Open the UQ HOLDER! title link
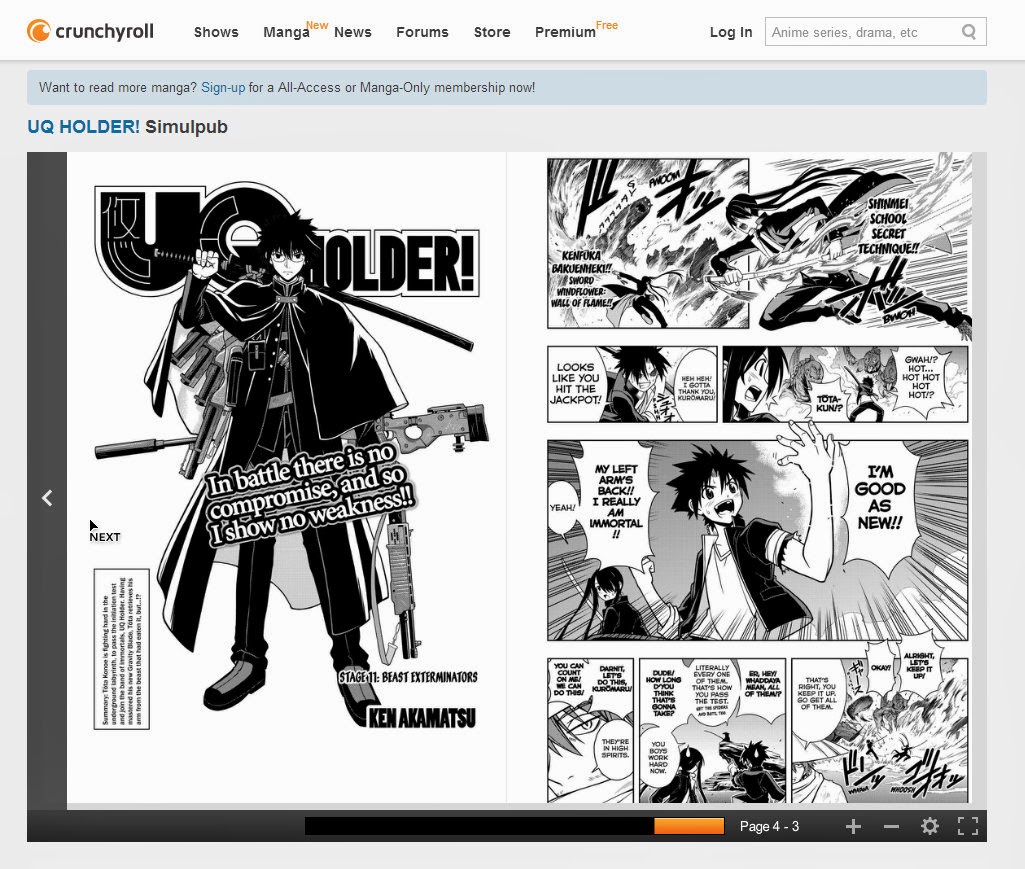This screenshot has width=1025, height=869. (x=84, y=127)
